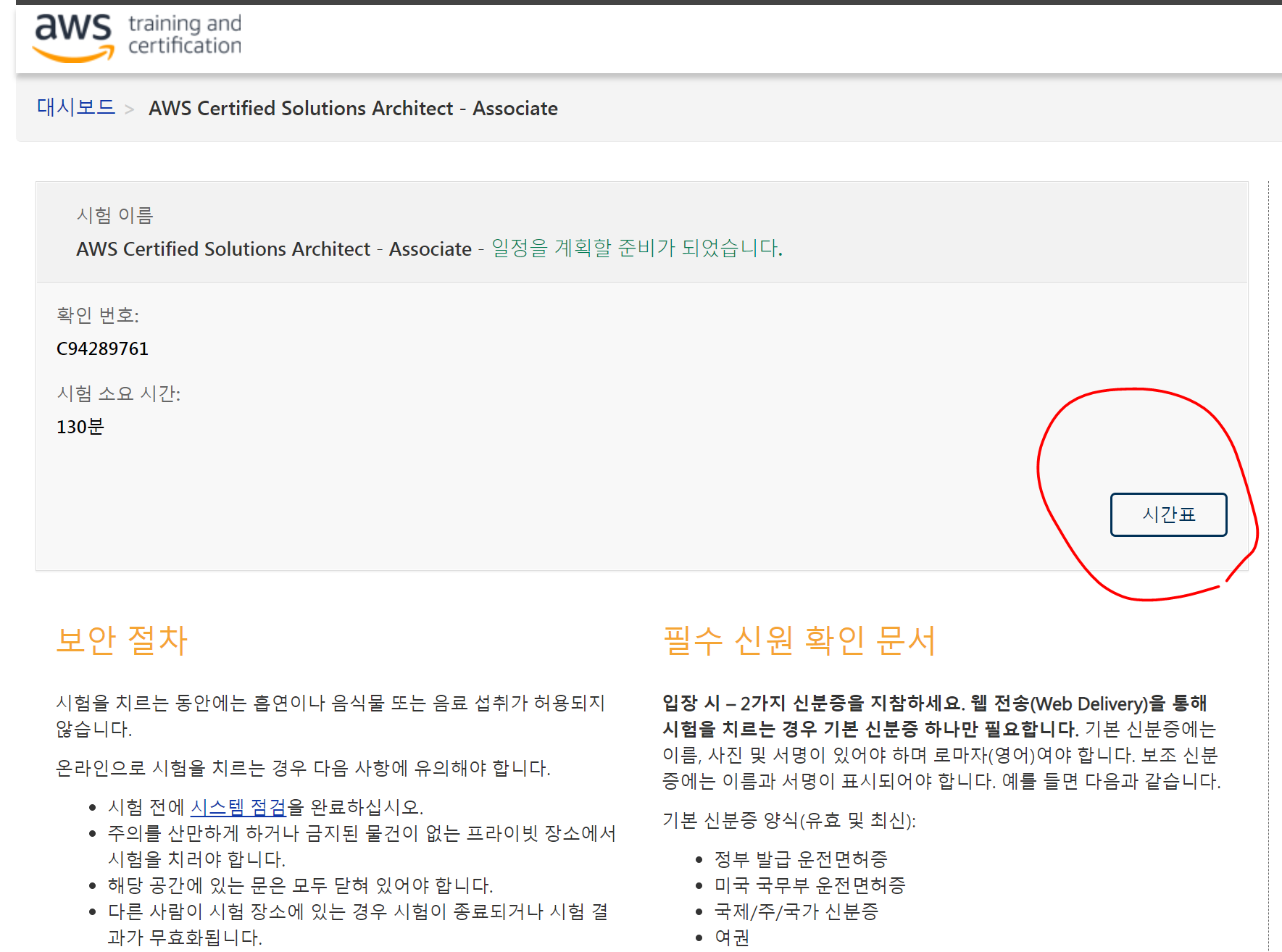Click the AWS training and certification logo
Screen dimensions: 1282x952
[x=137, y=36]
